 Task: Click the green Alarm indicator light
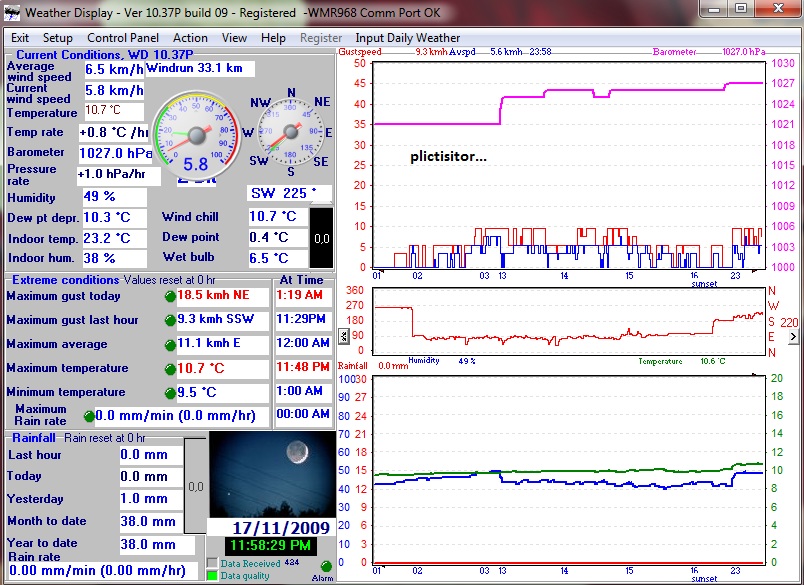326,566
